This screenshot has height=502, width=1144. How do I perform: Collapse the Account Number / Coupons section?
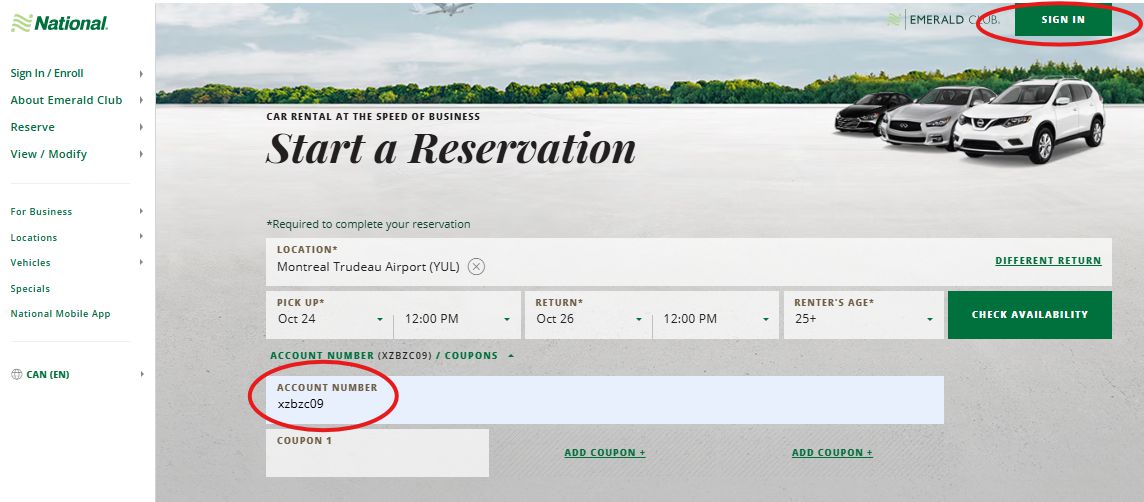click(392, 355)
